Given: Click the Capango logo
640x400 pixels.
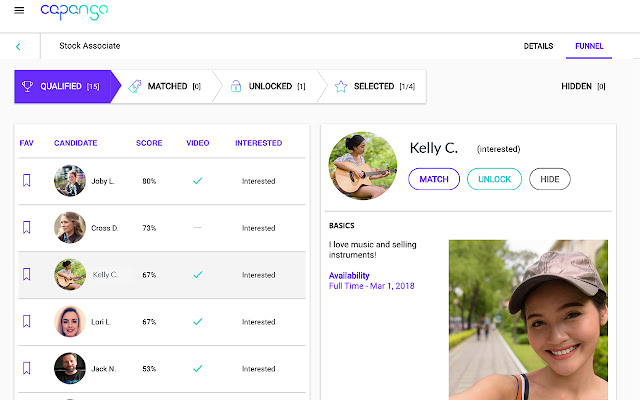Looking at the screenshot, I should [x=74, y=11].
